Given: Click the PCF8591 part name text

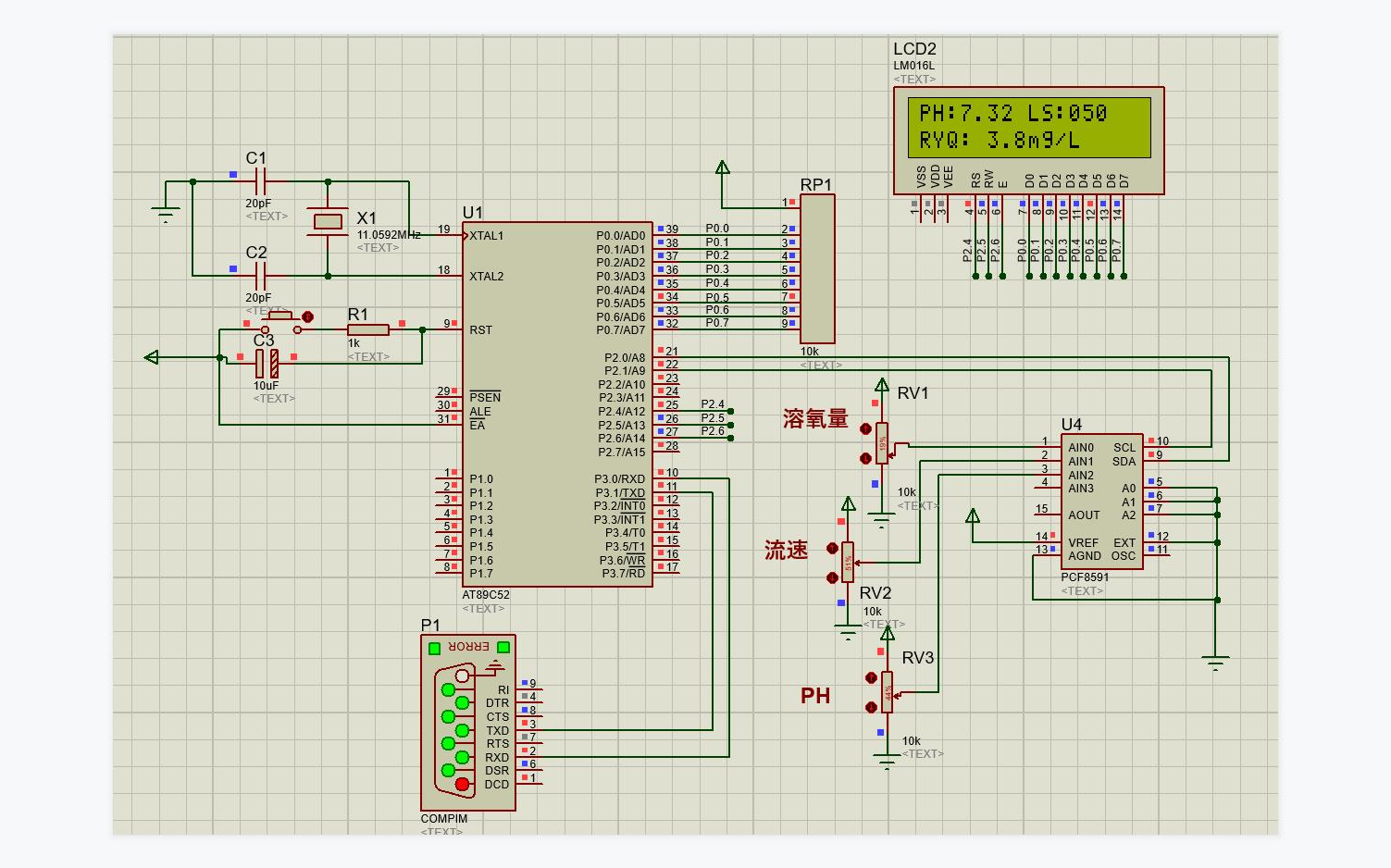Looking at the screenshot, I should (1085, 577).
